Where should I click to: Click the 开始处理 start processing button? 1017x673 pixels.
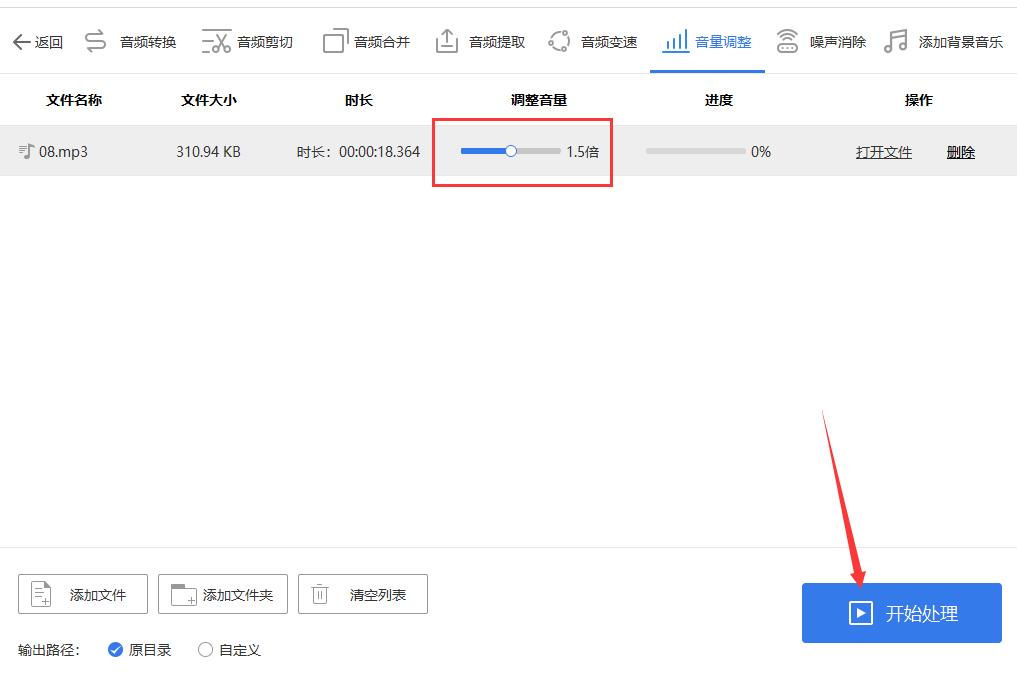(900, 613)
